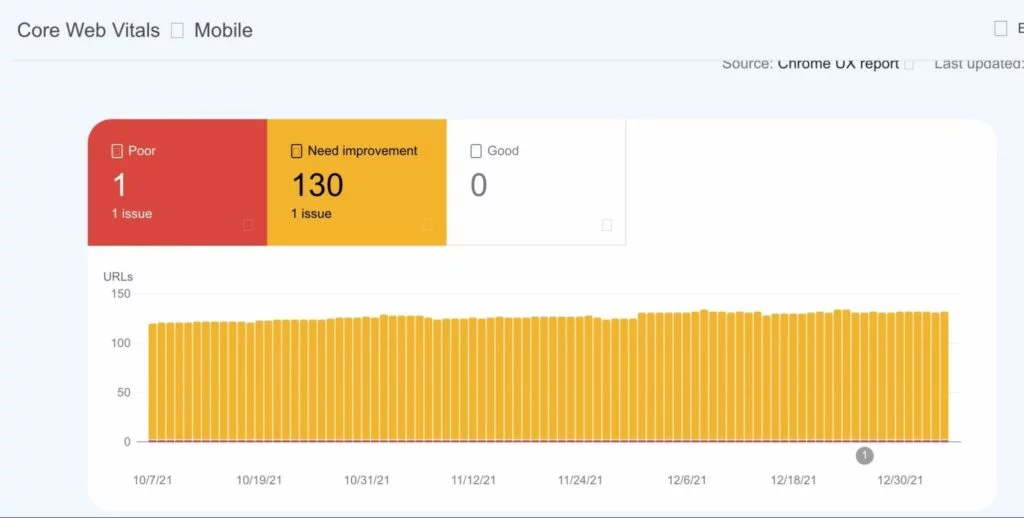Click the export icon at top right
This screenshot has width=1024, height=518.
pyautogui.click(x=1001, y=29)
